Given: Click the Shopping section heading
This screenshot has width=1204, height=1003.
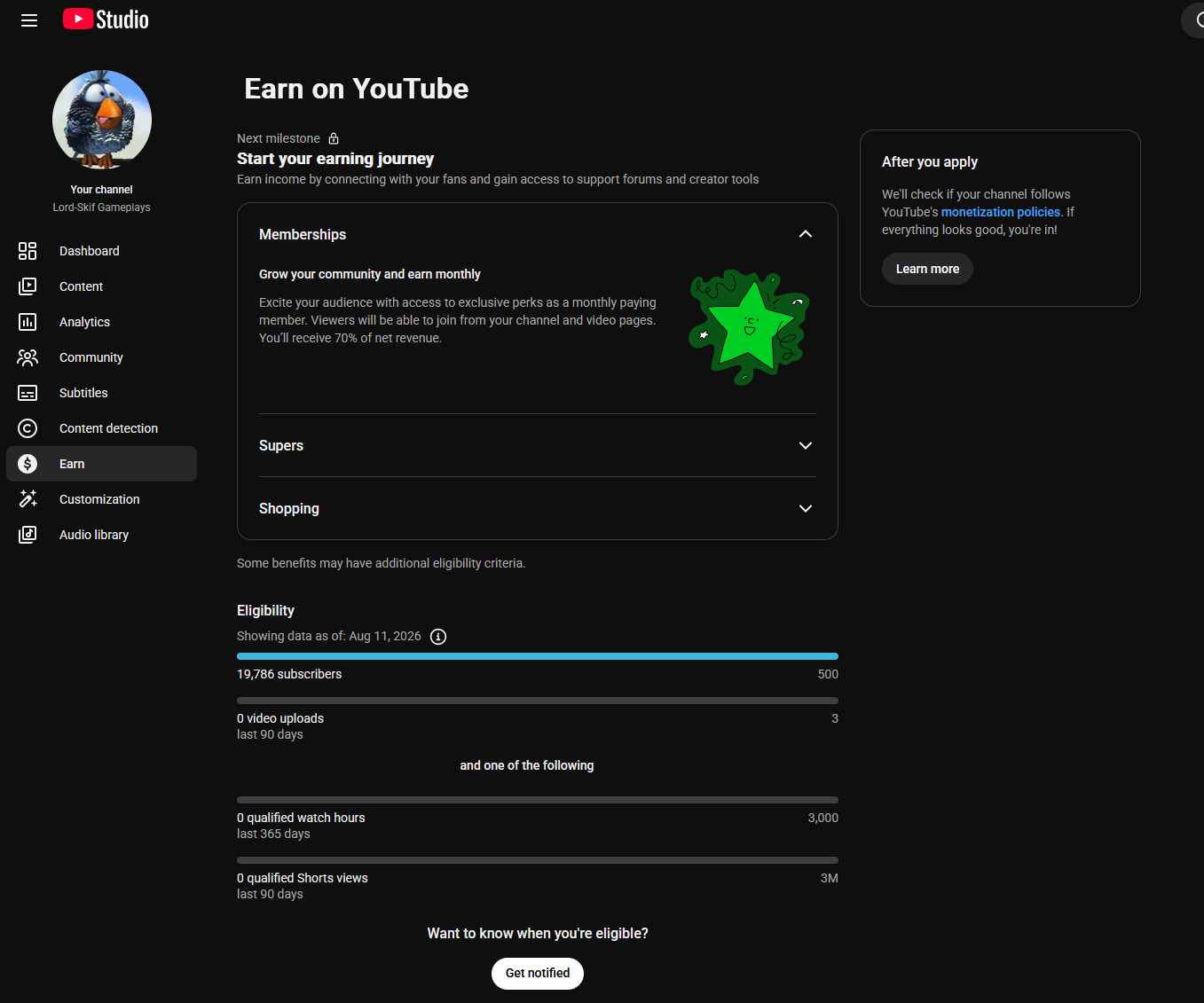Looking at the screenshot, I should (x=289, y=508).
